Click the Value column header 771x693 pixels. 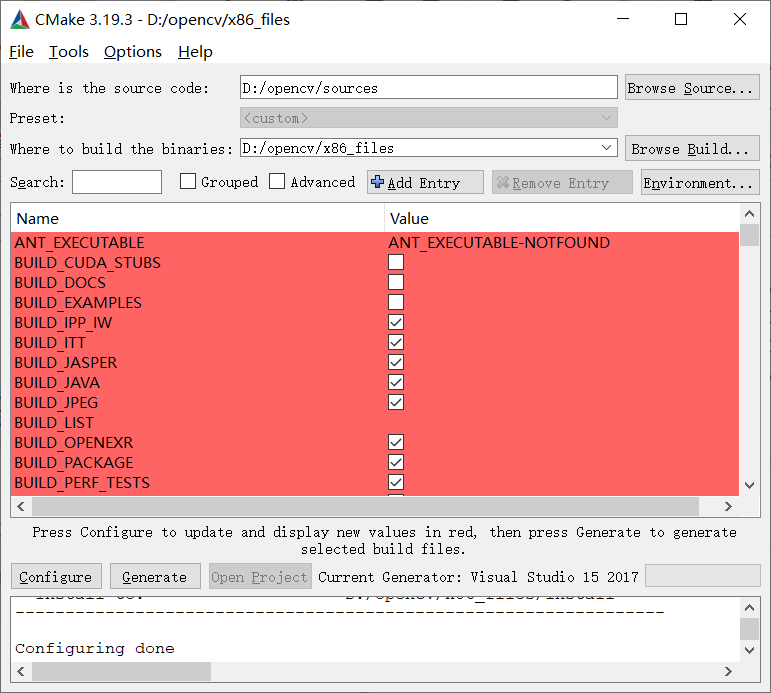coord(562,218)
